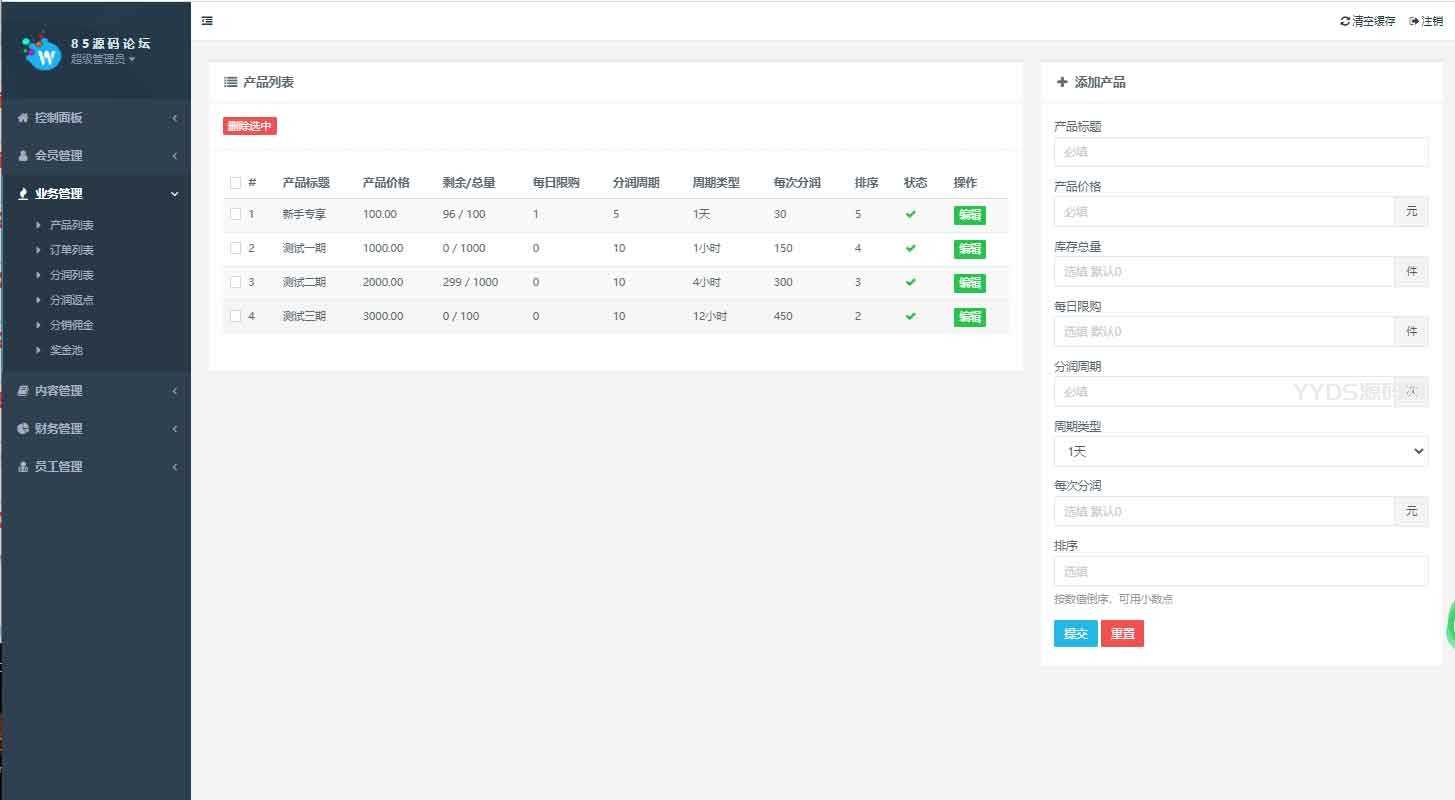Expand 控制面板 via its chevron
This screenshot has height=800, width=1455.
click(175, 118)
